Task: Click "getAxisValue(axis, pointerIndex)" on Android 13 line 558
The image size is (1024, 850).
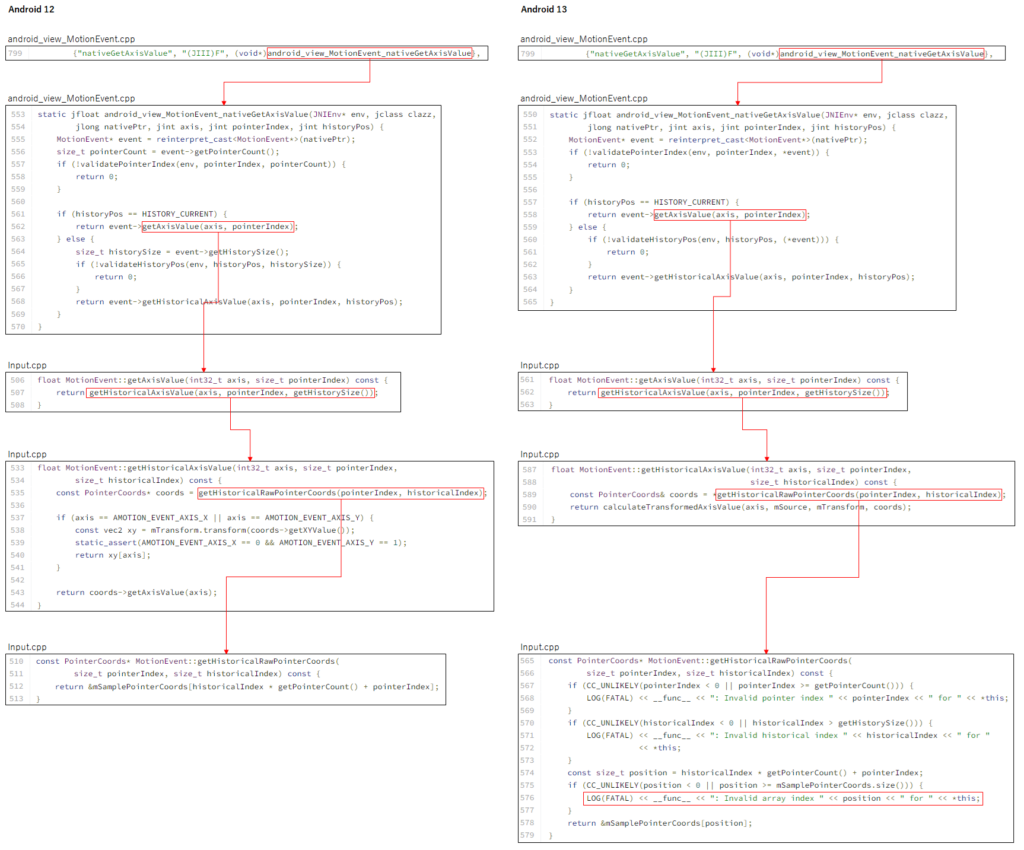Action: pyautogui.click(x=731, y=214)
